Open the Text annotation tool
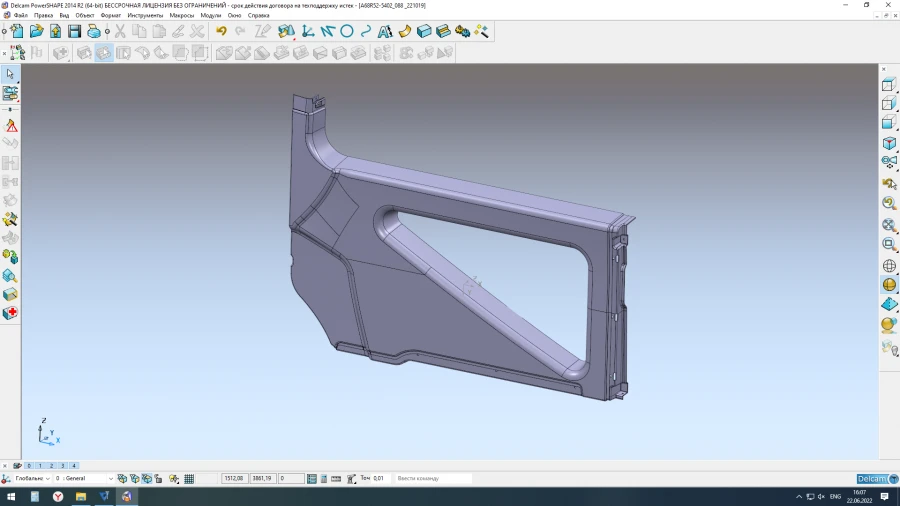 click(385, 31)
